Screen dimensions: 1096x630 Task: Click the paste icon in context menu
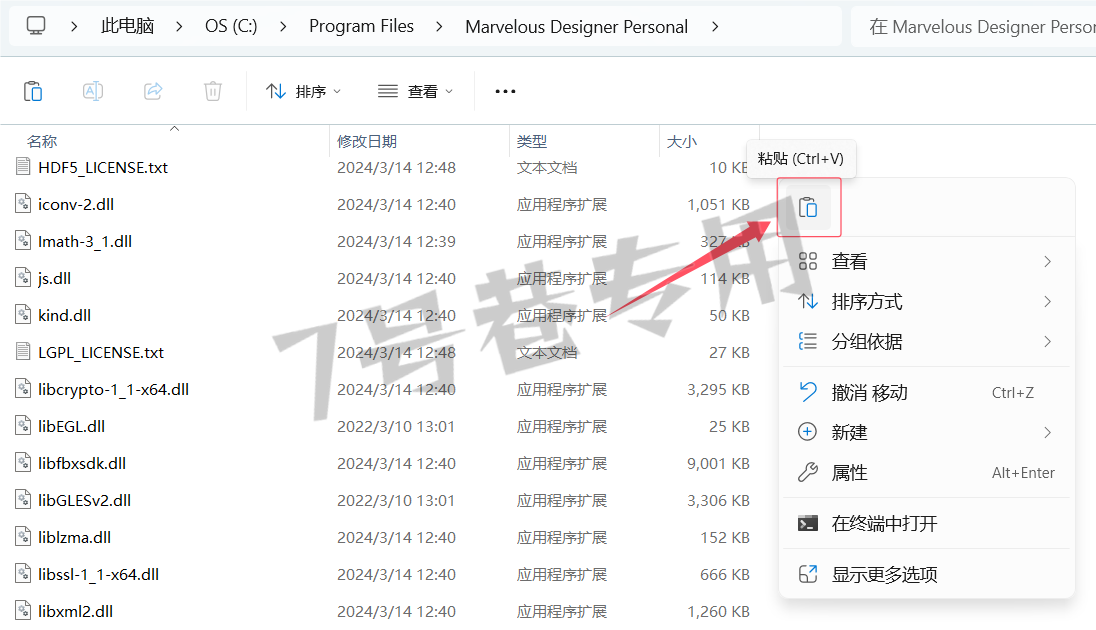coord(808,208)
